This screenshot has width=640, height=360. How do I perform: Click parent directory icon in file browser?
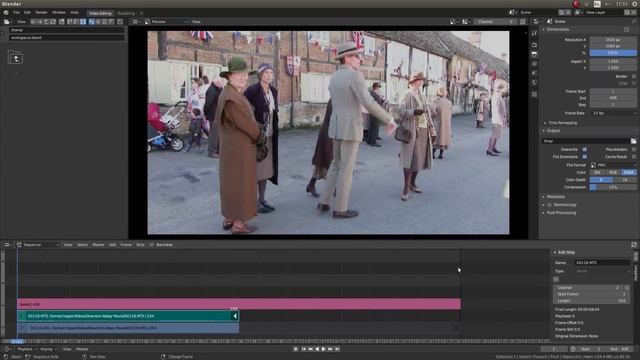pyautogui.click(x=16, y=58)
